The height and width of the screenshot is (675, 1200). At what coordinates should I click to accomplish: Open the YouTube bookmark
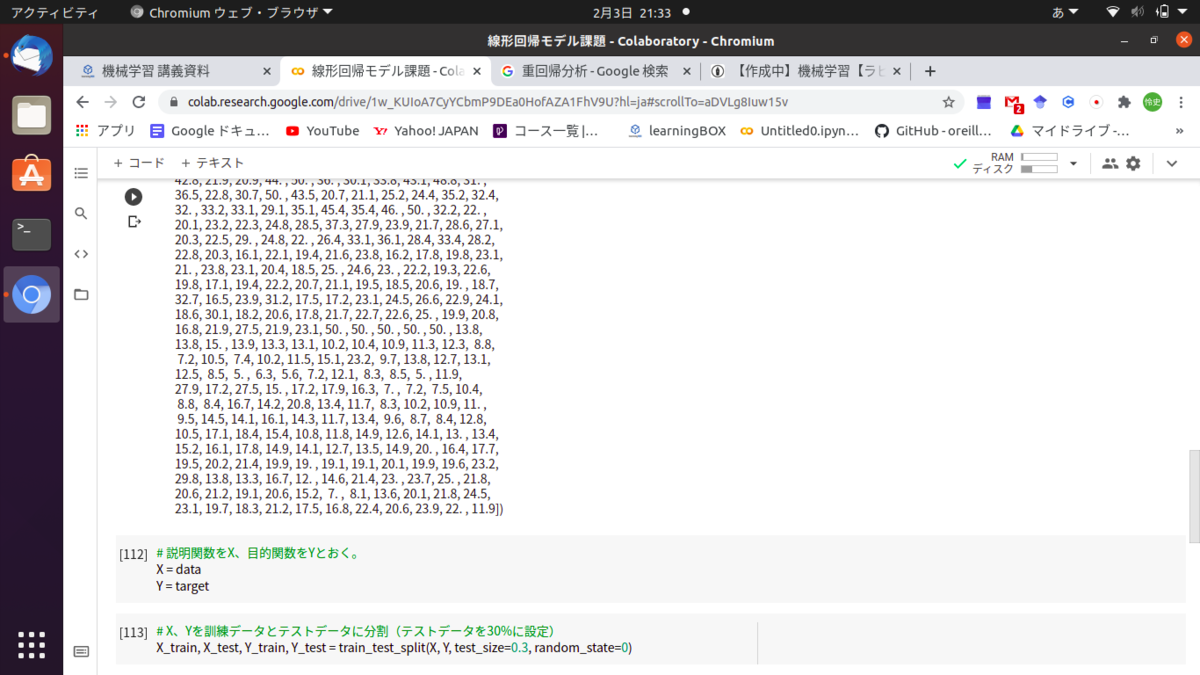pos(322,131)
